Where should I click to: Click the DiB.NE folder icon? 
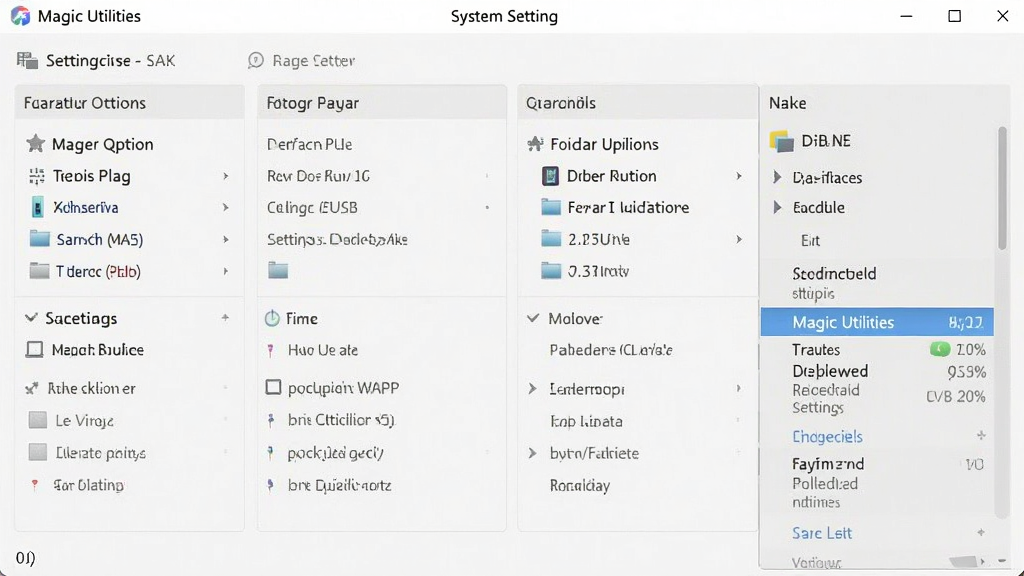782,141
